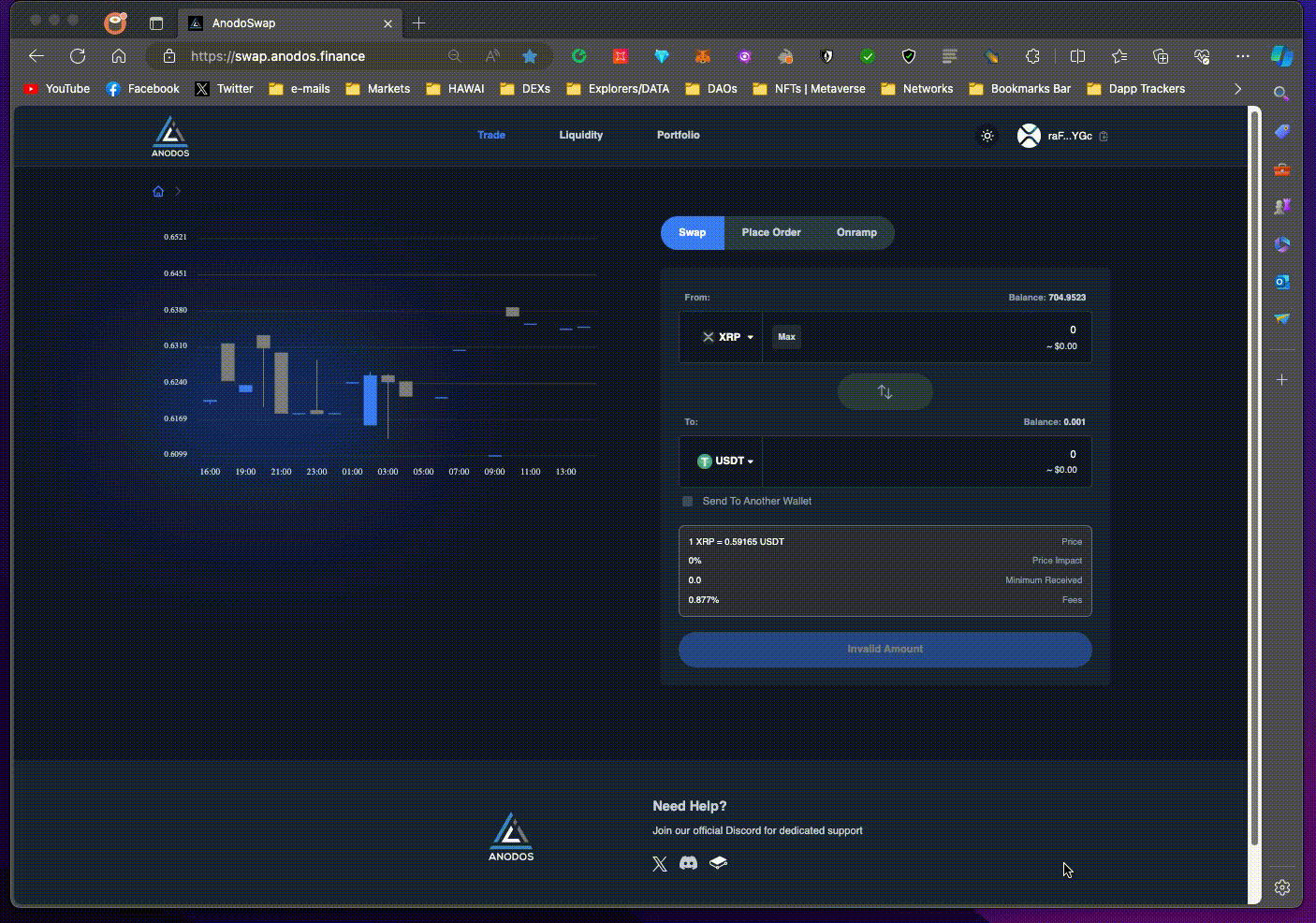Open the Liquidity menu item
The height and width of the screenshot is (923, 1316).
point(580,136)
